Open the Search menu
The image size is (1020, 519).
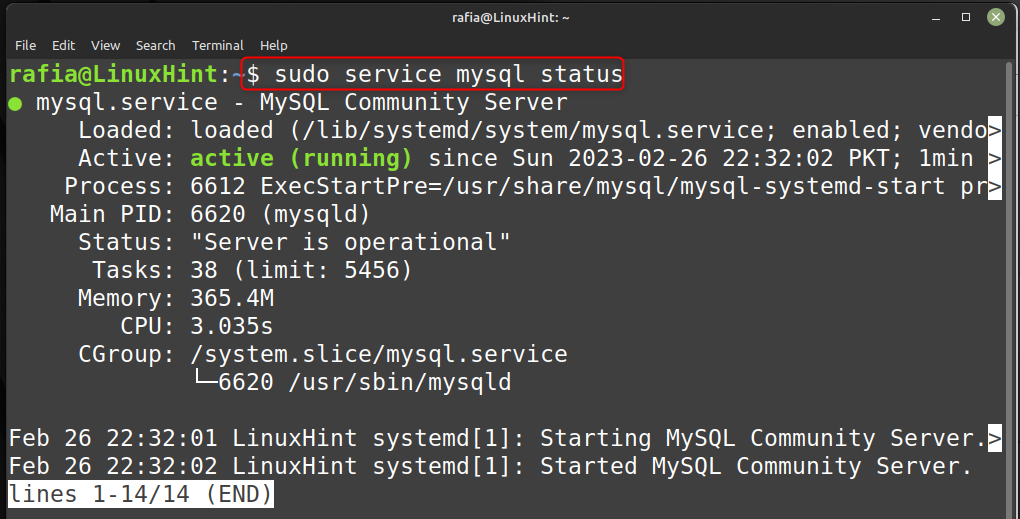(155, 46)
